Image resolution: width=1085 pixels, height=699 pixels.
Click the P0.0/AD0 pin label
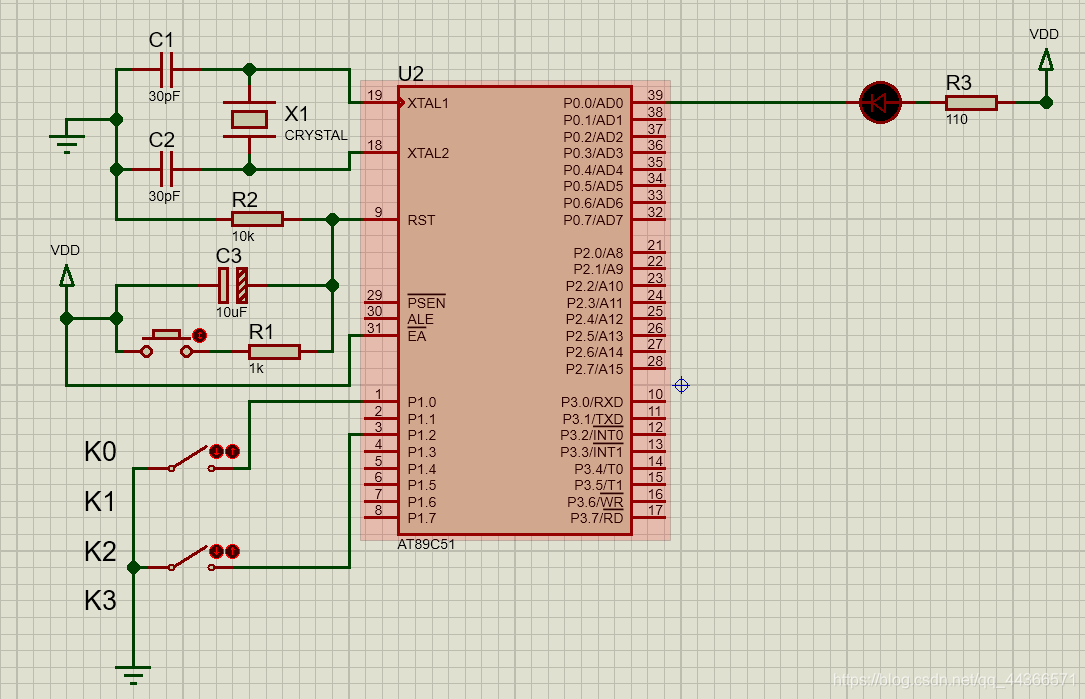coord(593,103)
